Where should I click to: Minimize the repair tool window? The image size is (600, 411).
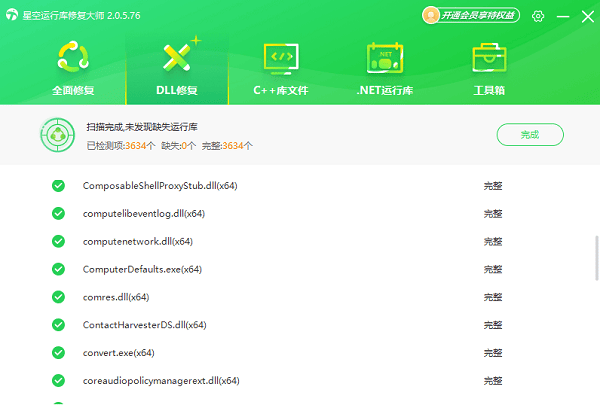click(x=563, y=16)
